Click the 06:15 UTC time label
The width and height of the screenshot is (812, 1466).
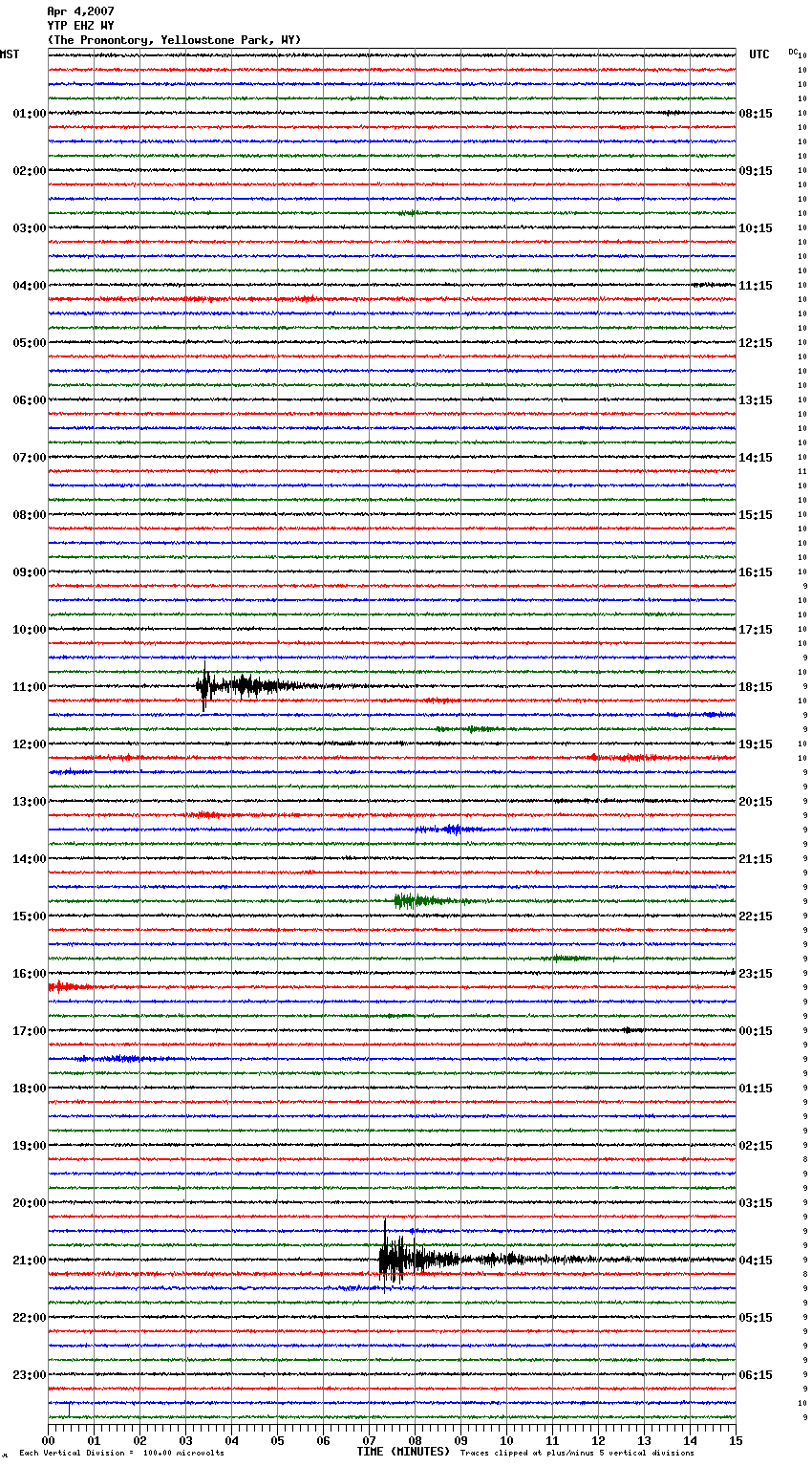[756, 1375]
